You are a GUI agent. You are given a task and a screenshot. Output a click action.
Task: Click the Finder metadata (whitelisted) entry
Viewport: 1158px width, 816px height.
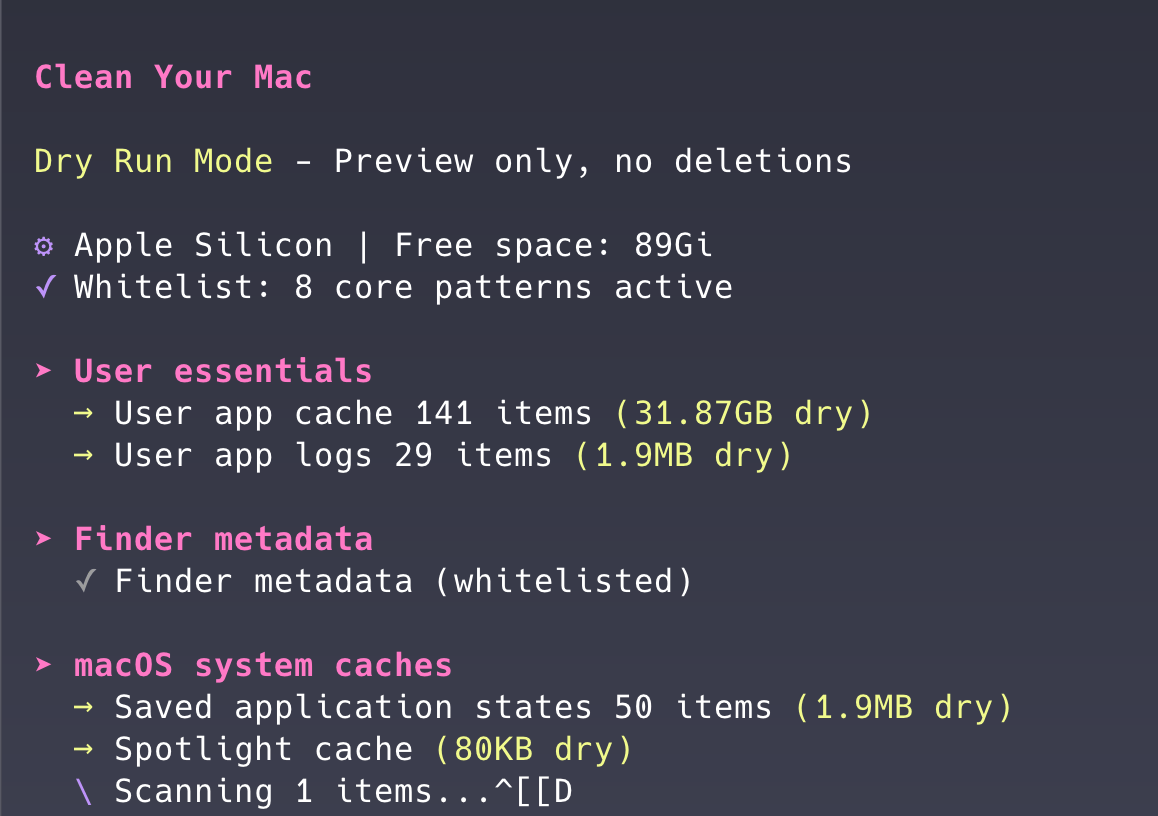[403, 581]
